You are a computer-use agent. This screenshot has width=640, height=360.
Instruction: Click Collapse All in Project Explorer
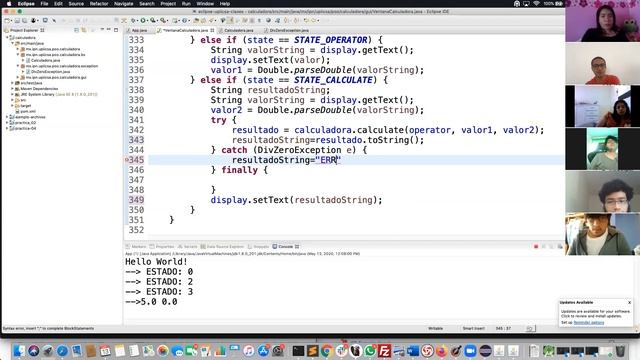coord(76,30)
